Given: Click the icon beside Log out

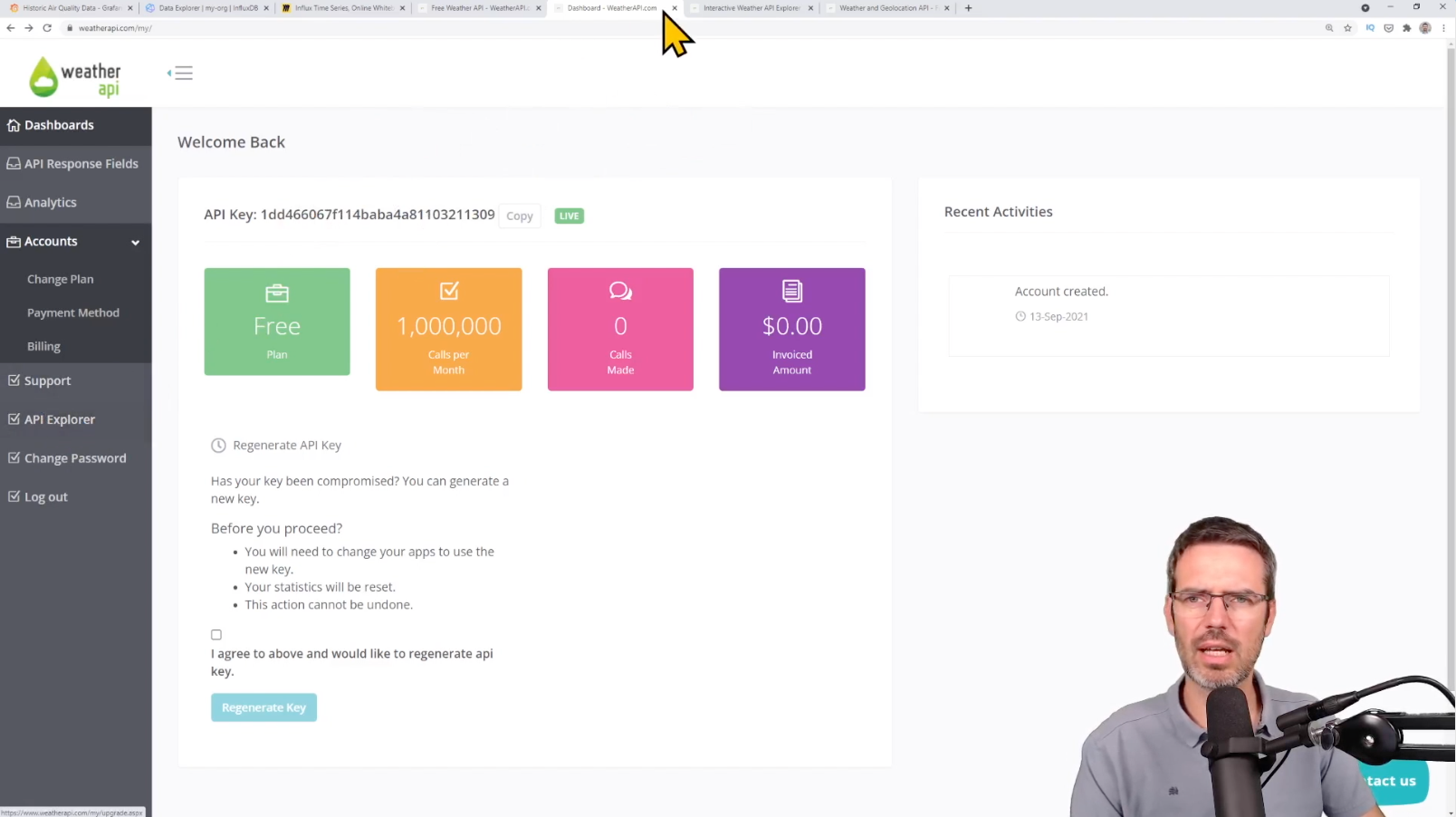Looking at the screenshot, I should point(14,496).
